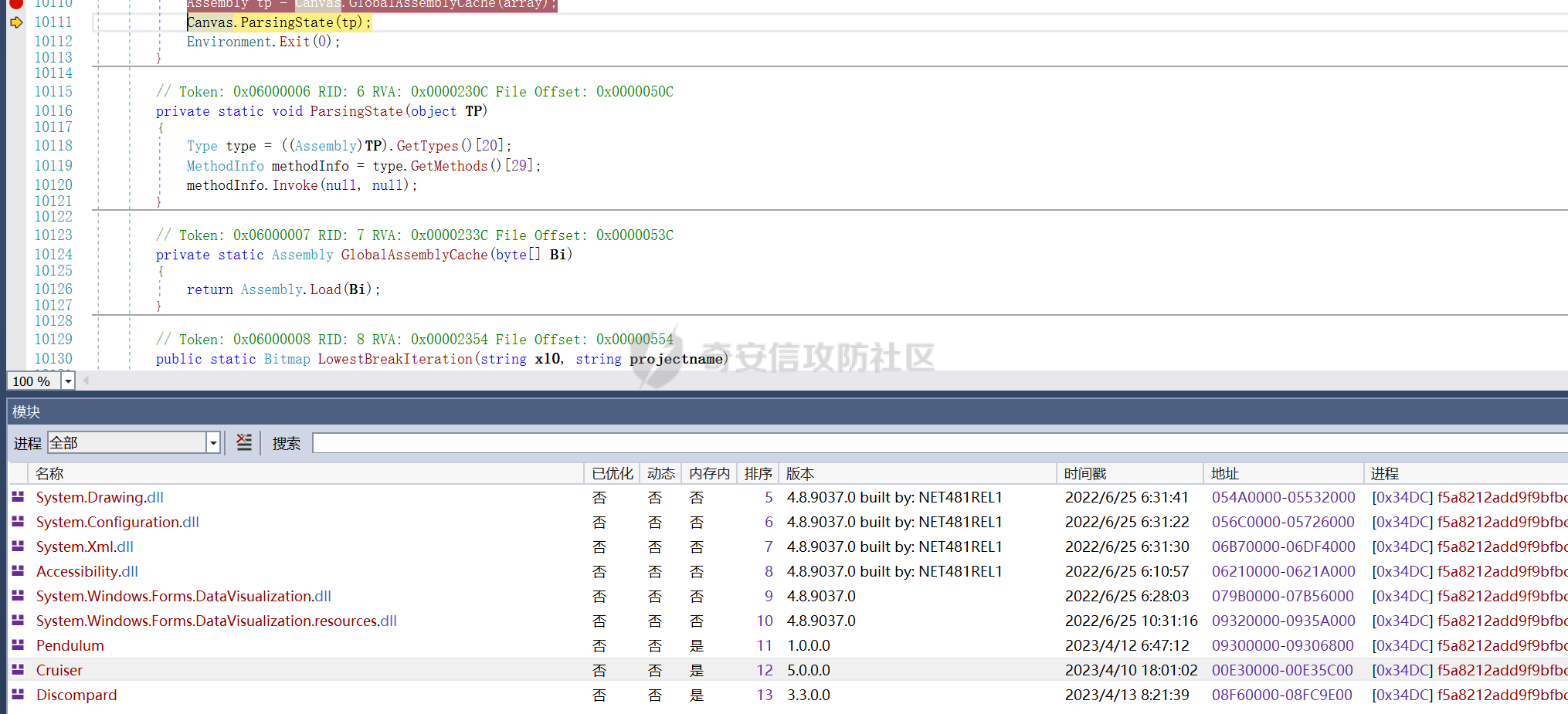Click the icon beside System.Windows.Forms.DataVisualization.resources.dll
This screenshot has height=714, width=1568.
[x=18, y=621]
